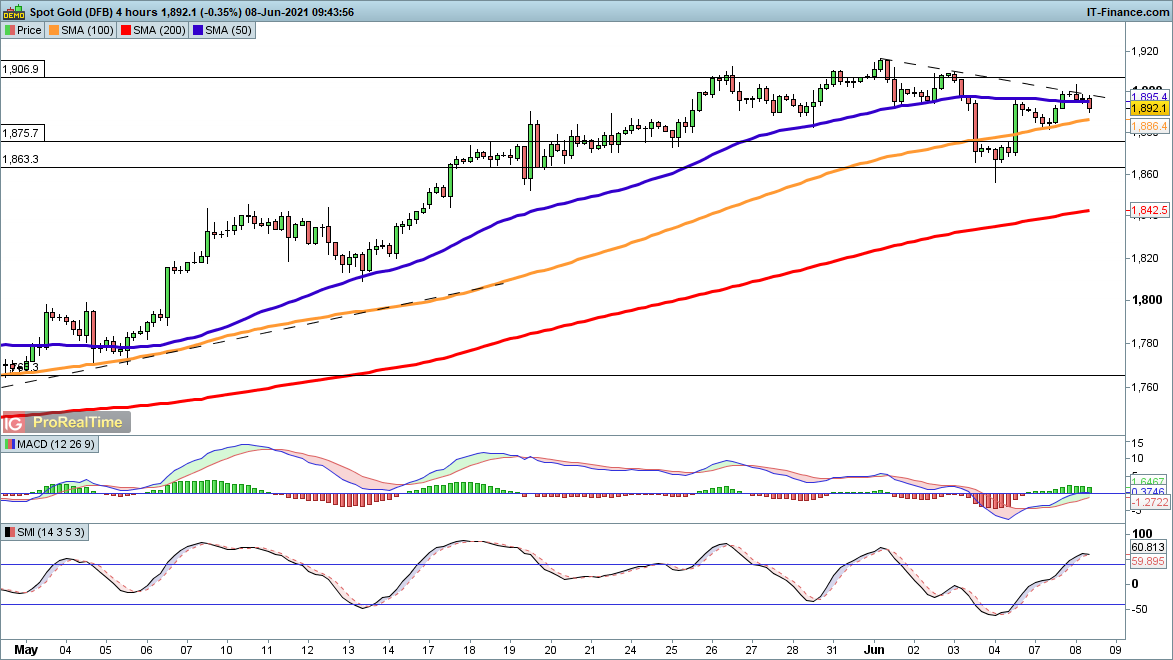Click the 1,906.9 horizontal level label
This screenshot has width=1173, height=660.
point(21,70)
